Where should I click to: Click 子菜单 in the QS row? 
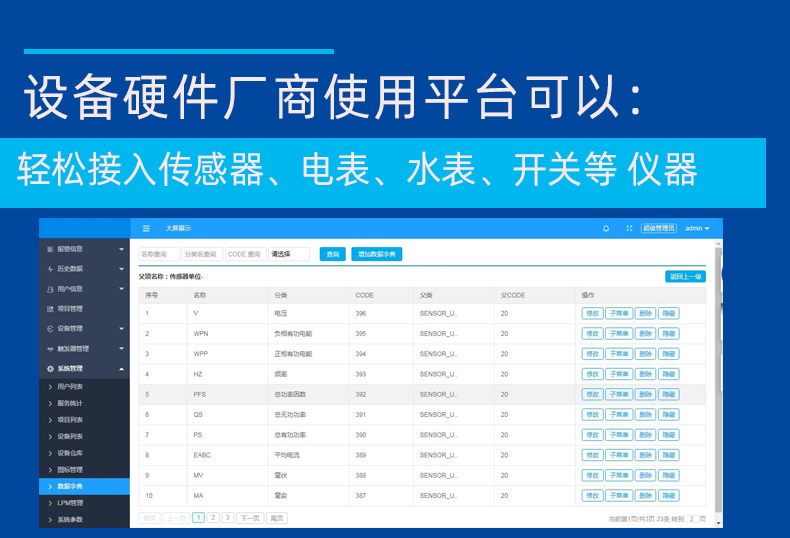tap(619, 415)
